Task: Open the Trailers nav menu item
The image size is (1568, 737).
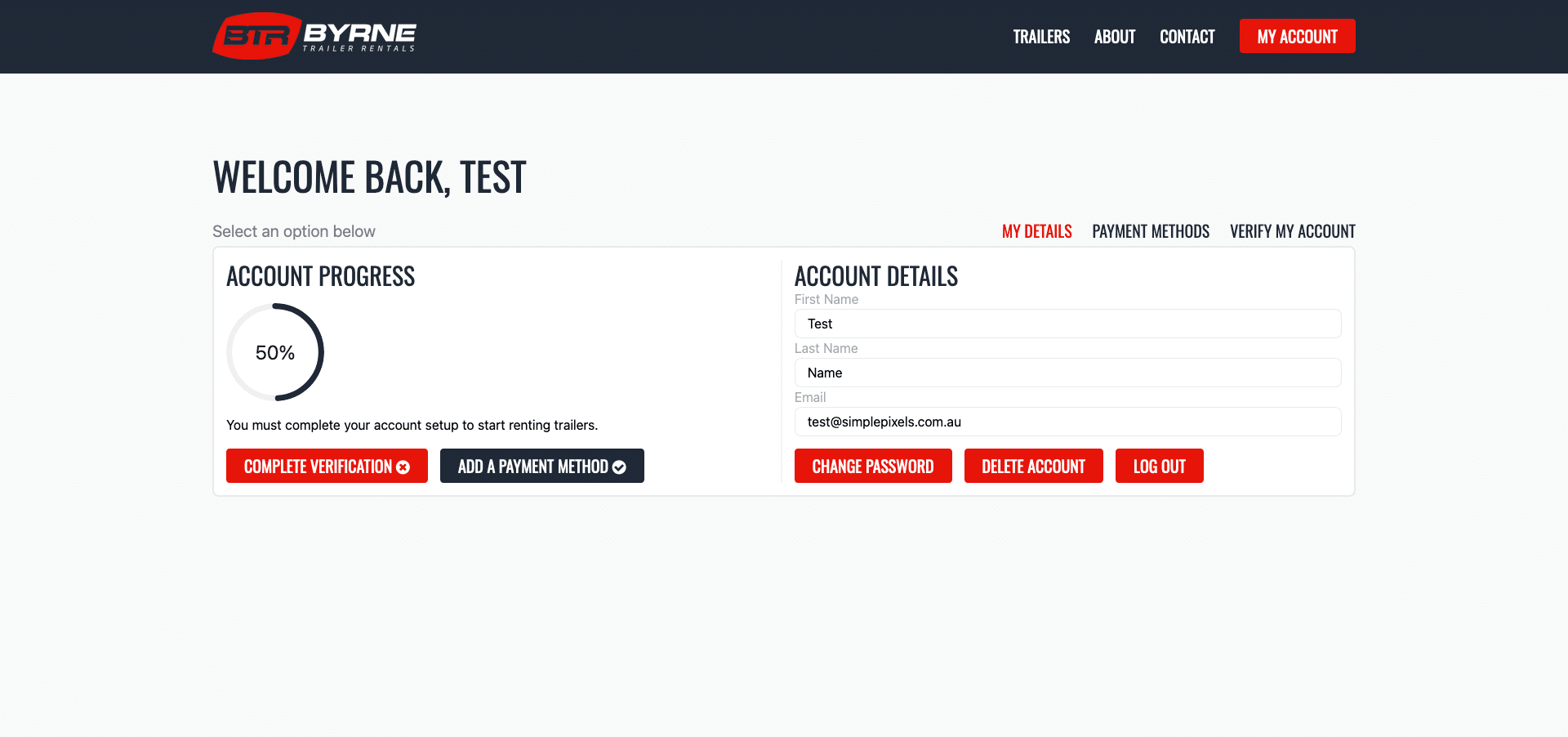Action: pyautogui.click(x=1041, y=37)
